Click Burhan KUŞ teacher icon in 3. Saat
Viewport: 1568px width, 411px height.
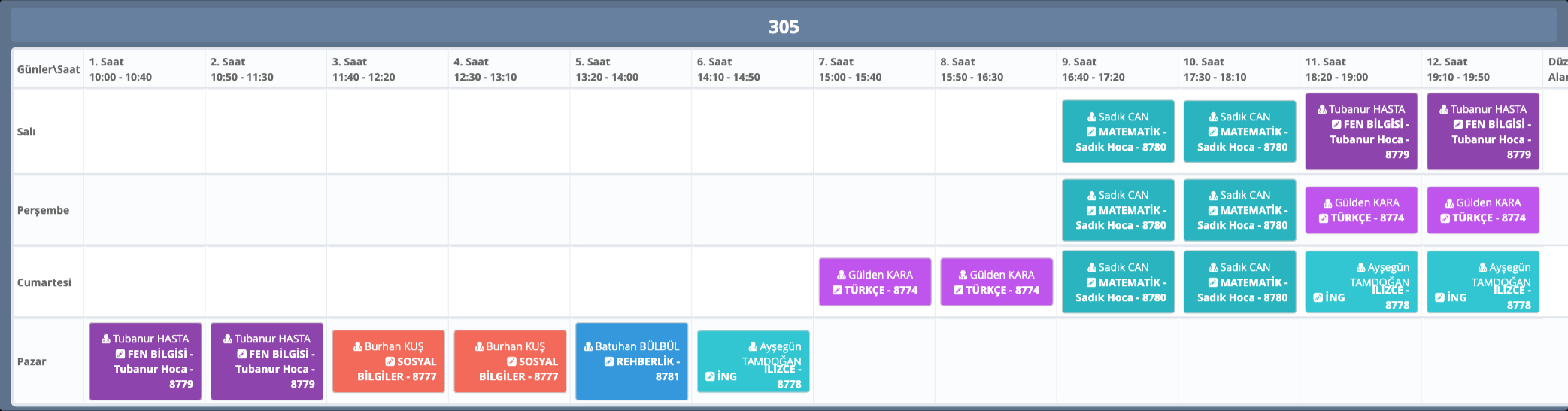[358, 347]
